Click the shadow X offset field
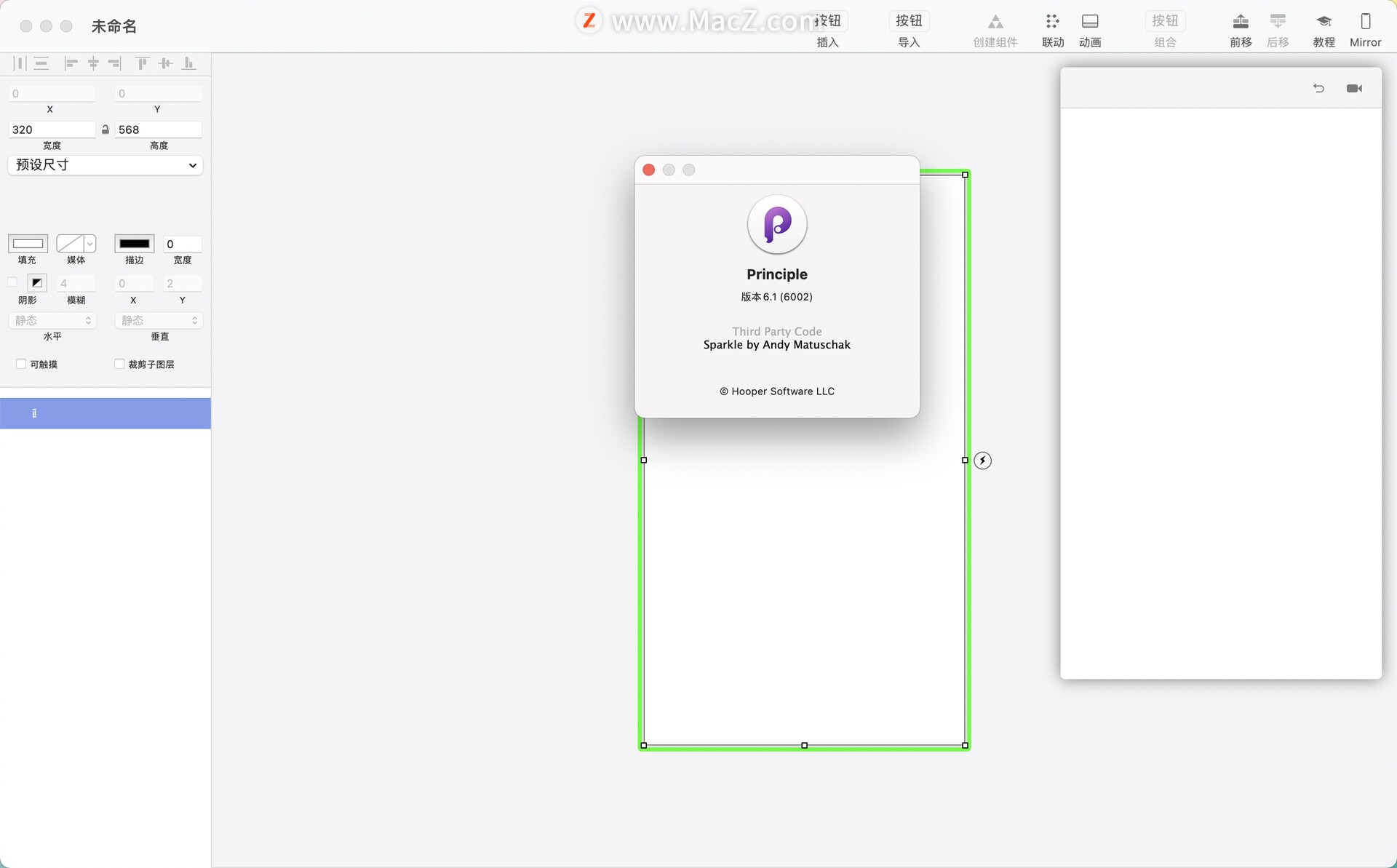 [134, 283]
